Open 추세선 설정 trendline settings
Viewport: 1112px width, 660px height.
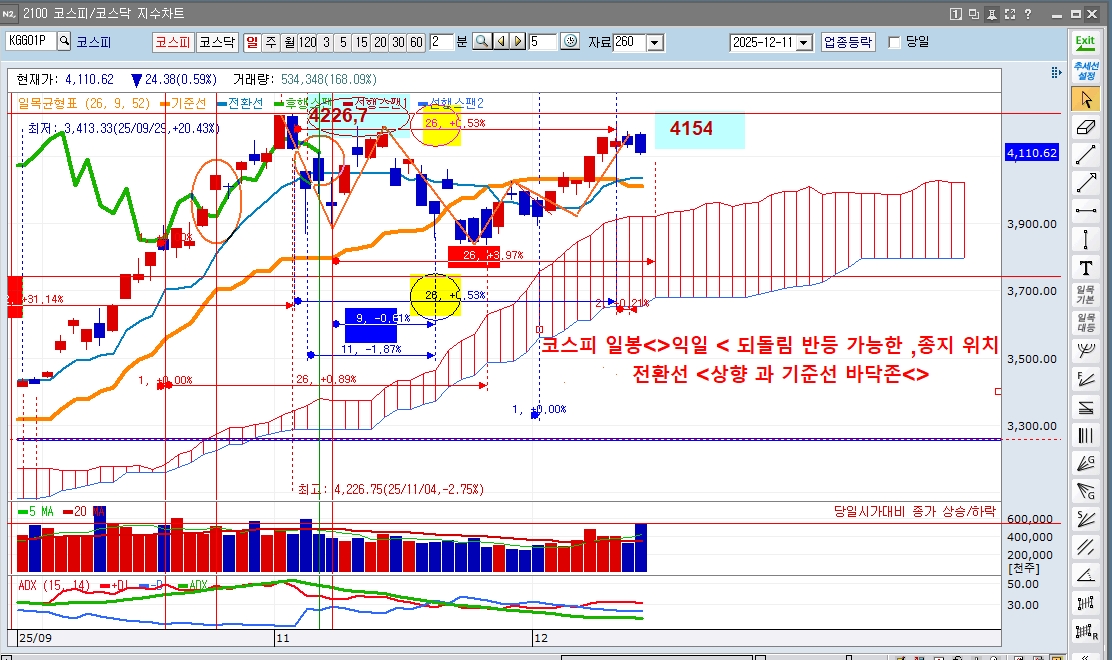point(1085,70)
